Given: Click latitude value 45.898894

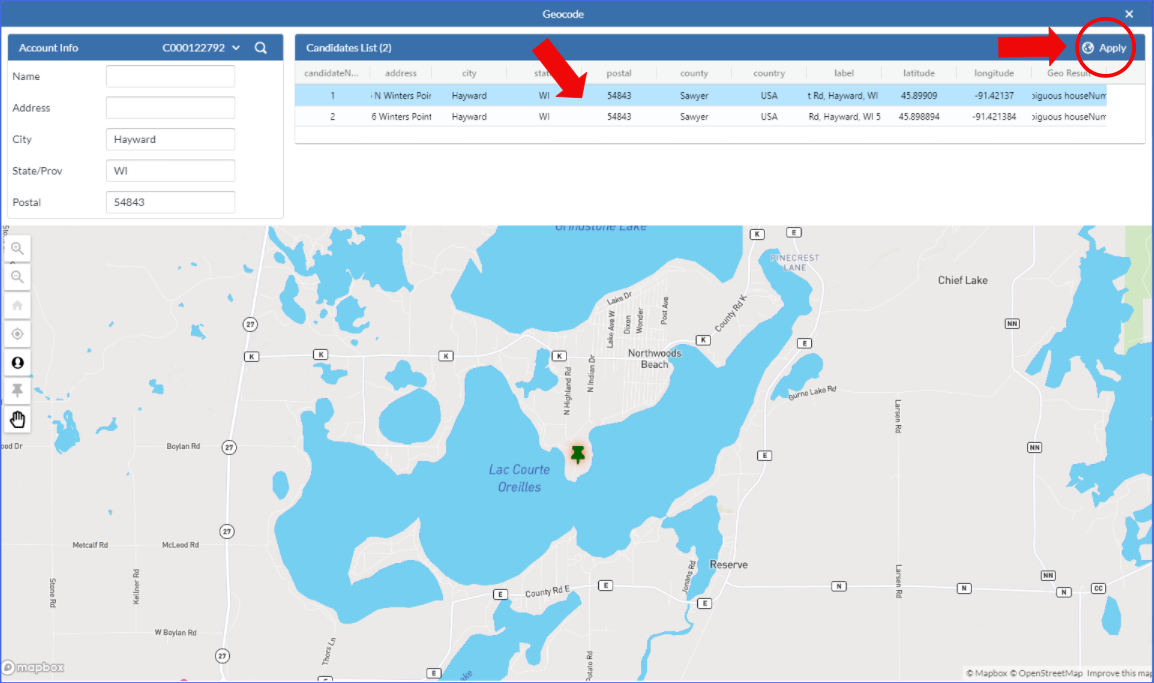Looking at the screenshot, I should click(x=918, y=116).
